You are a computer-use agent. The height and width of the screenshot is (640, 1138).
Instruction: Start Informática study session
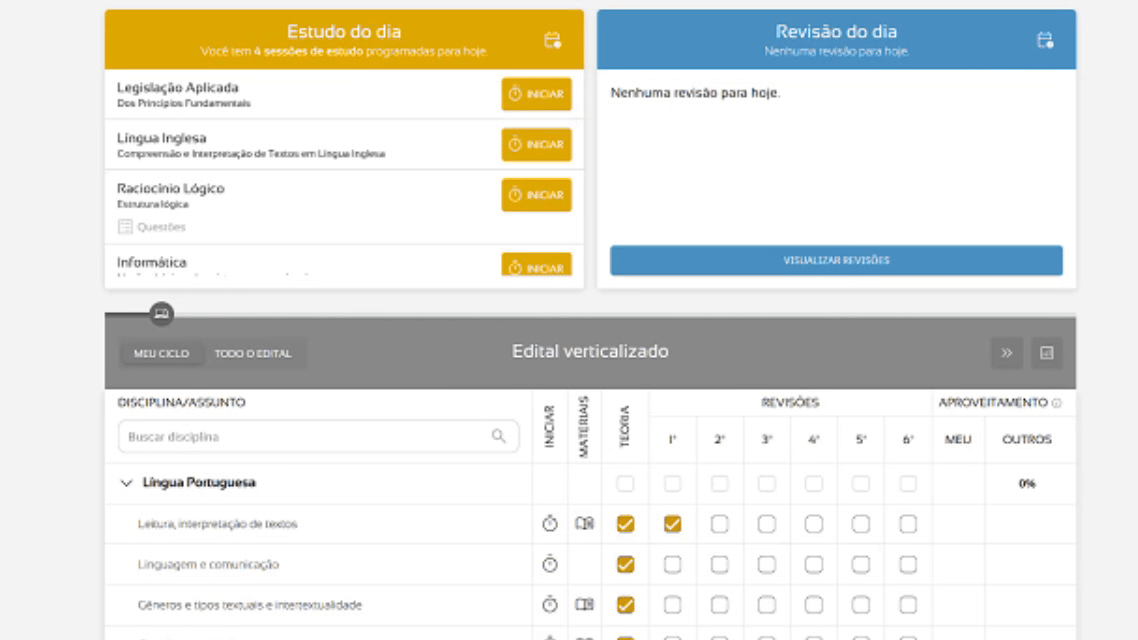(x=536, y=265)
